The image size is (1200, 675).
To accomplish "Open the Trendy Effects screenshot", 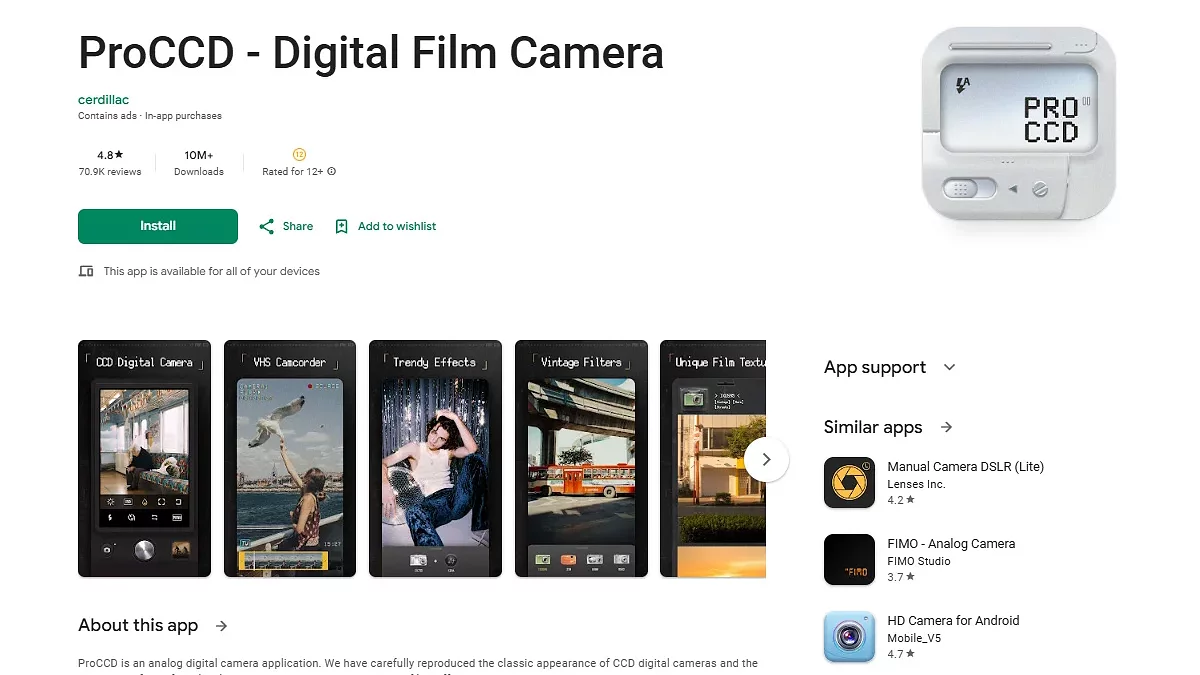I will click(435, 459).
